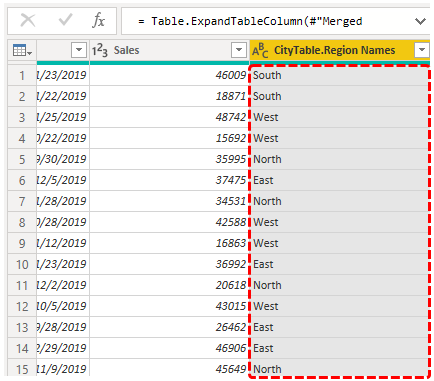Click the East region cell in row 14
The image size is (434, 381).
[x=339, y=348]
